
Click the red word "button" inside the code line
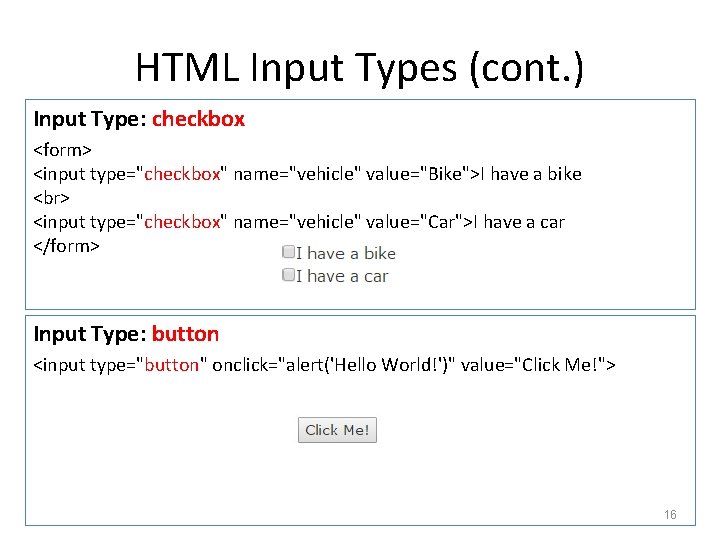pos(172,365)
